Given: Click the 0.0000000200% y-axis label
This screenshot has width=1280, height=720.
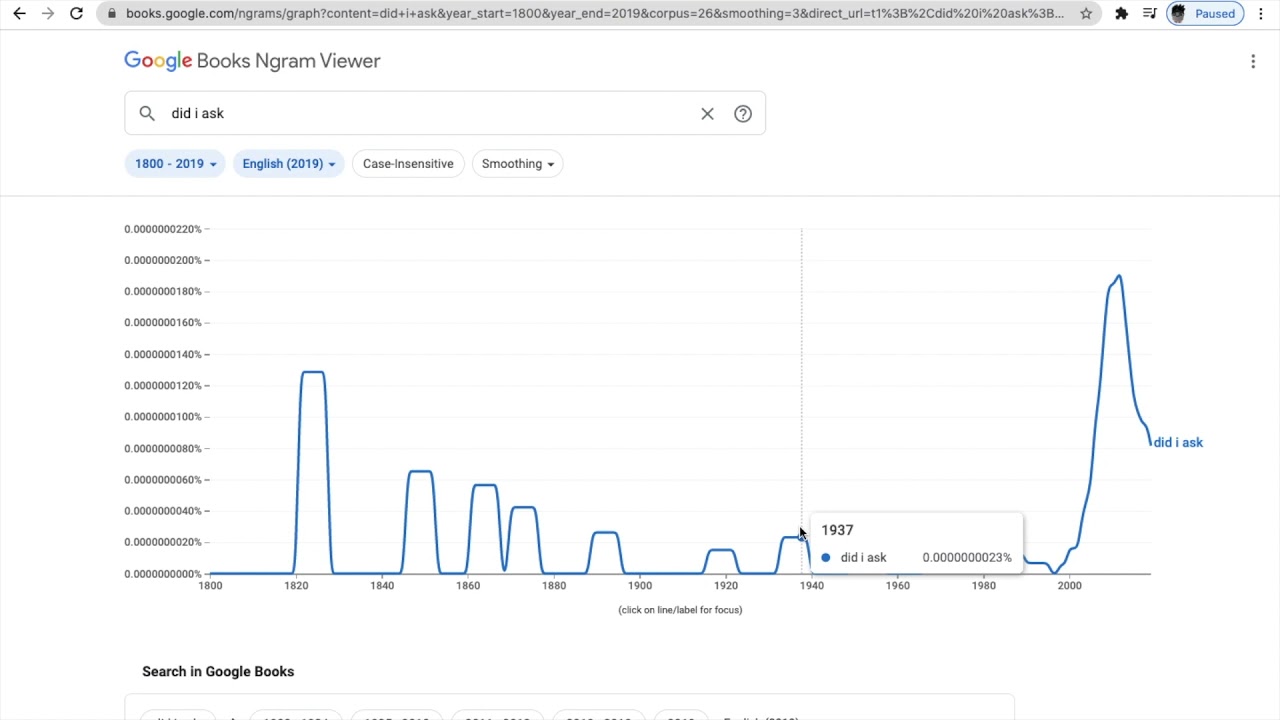Looking at the screenshot, I should 163,260.
